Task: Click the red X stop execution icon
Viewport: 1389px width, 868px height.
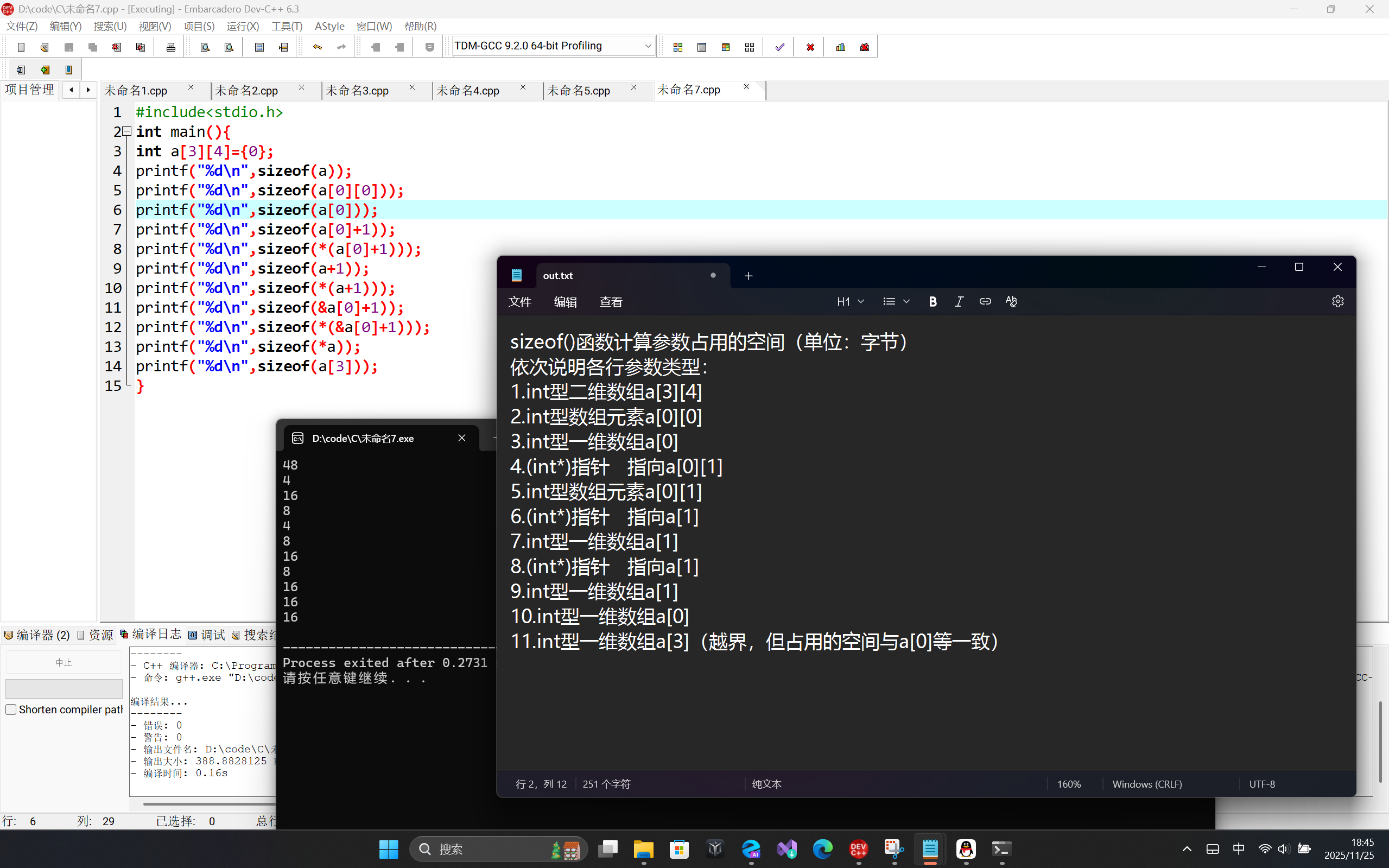Action: (x=810, y=47)
